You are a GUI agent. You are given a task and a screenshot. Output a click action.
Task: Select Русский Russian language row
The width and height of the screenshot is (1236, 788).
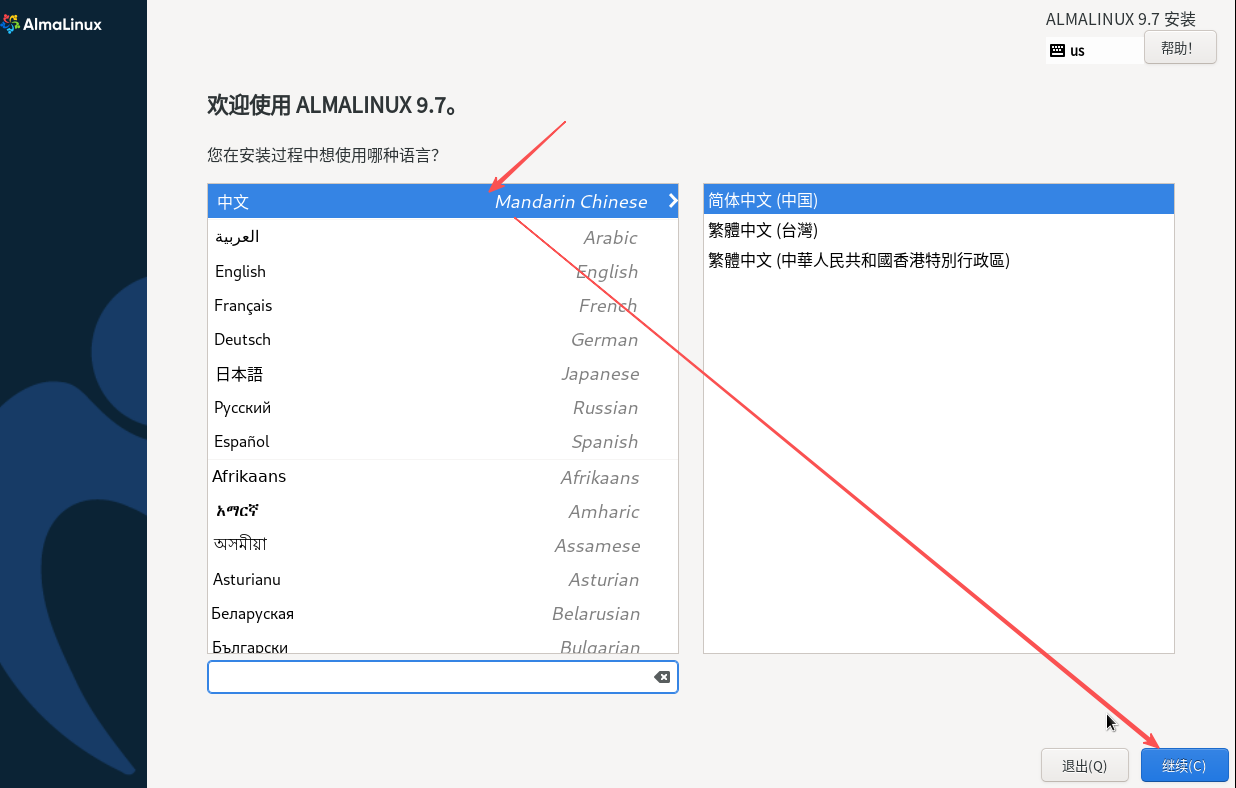coord(443,407)
